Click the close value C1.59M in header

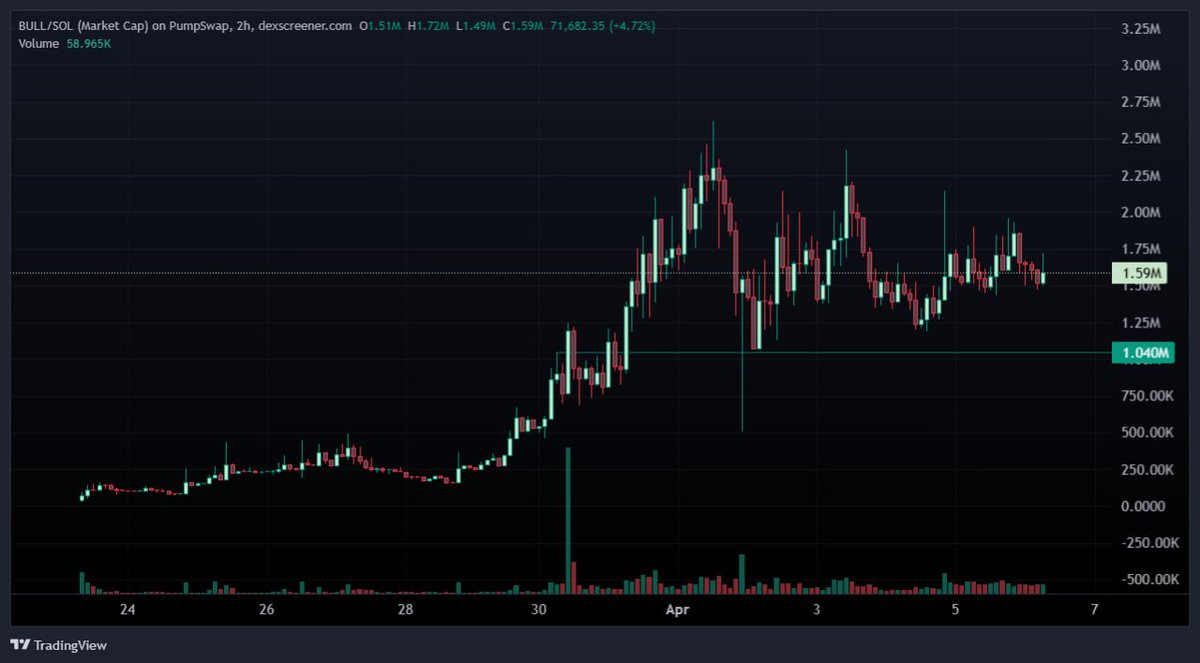(524, 26)
